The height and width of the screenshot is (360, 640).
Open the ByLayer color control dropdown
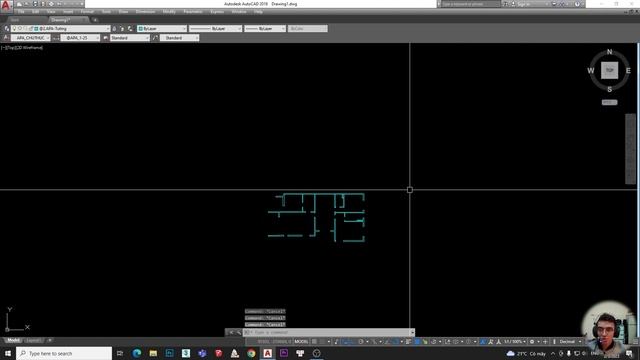tap(162, 29)
